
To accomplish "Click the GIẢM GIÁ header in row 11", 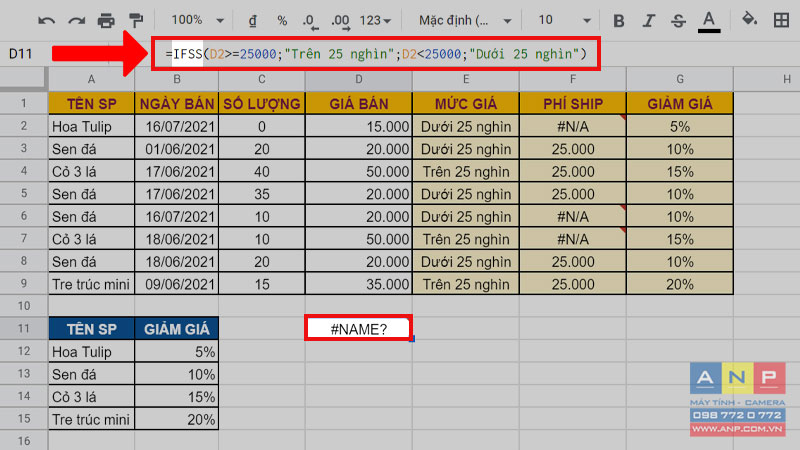I will pyautogui.click(x=177, y=329).
